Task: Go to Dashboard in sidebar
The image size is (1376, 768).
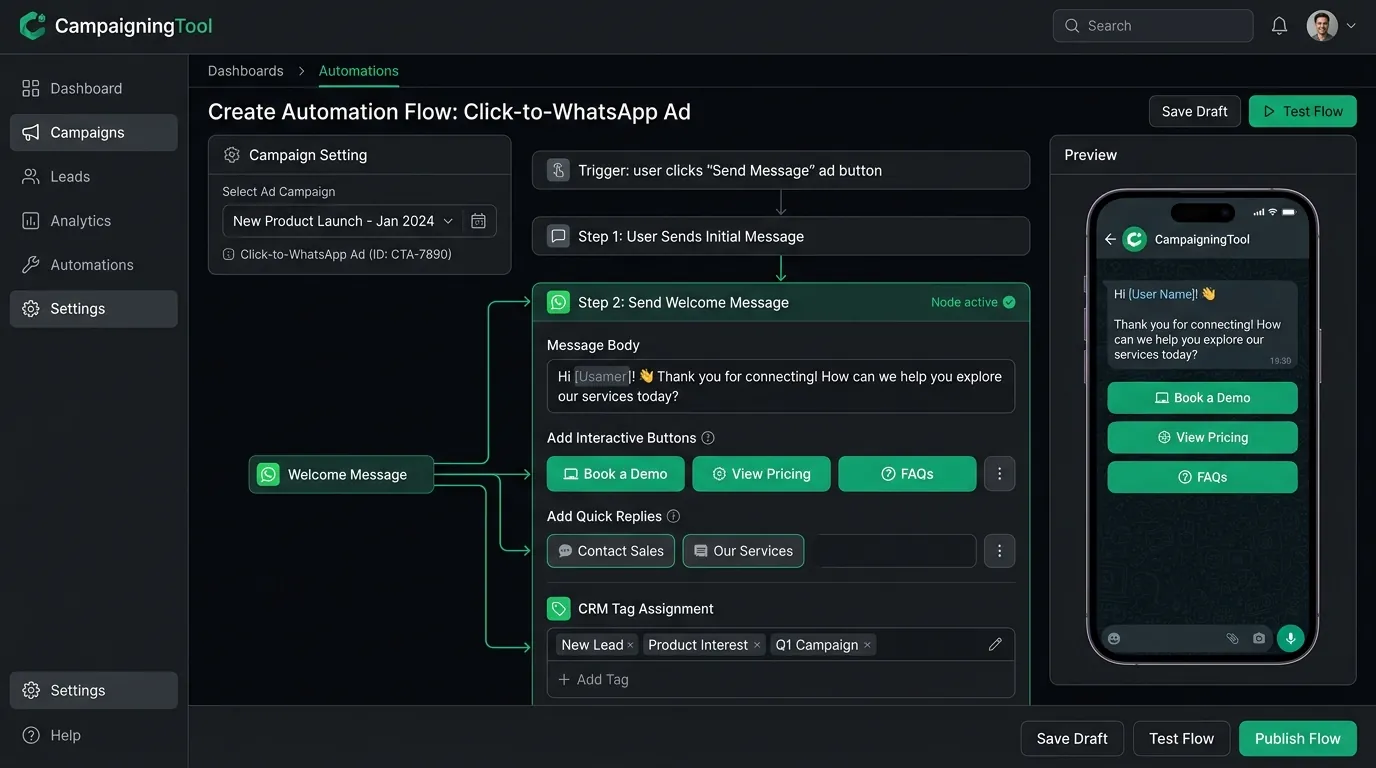Action: (x=93, y=89)
